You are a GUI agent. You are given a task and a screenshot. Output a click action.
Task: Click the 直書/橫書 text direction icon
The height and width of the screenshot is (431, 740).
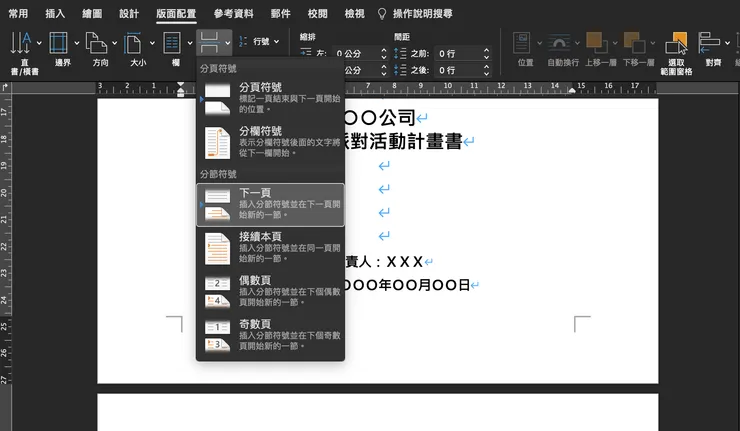point(21,43)
